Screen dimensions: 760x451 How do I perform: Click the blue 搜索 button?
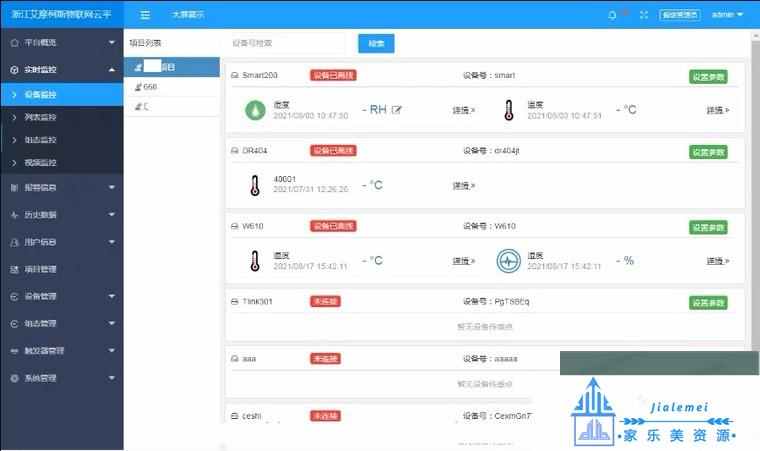click(376, 44)
